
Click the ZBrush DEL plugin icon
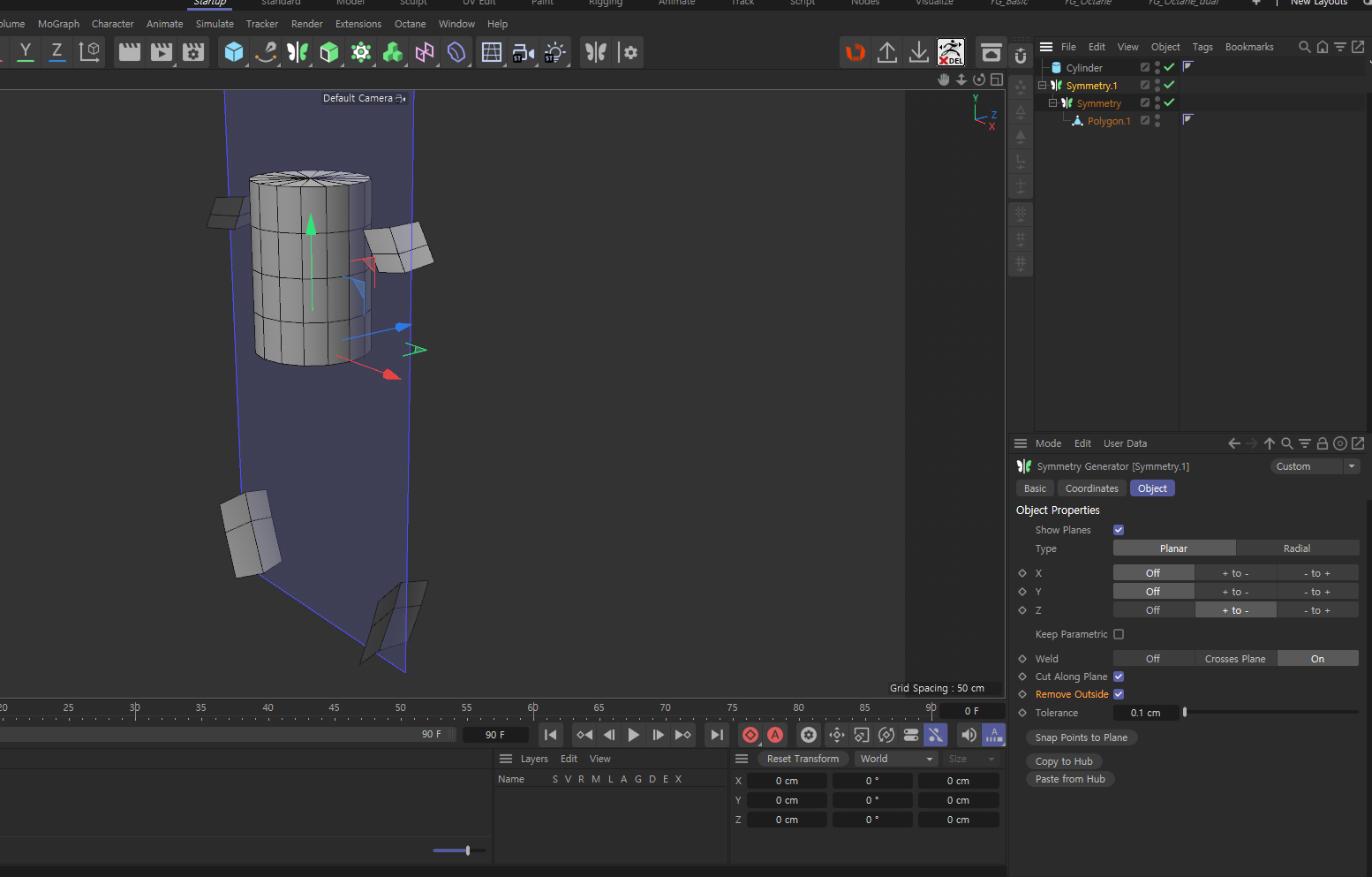point(951,52)
